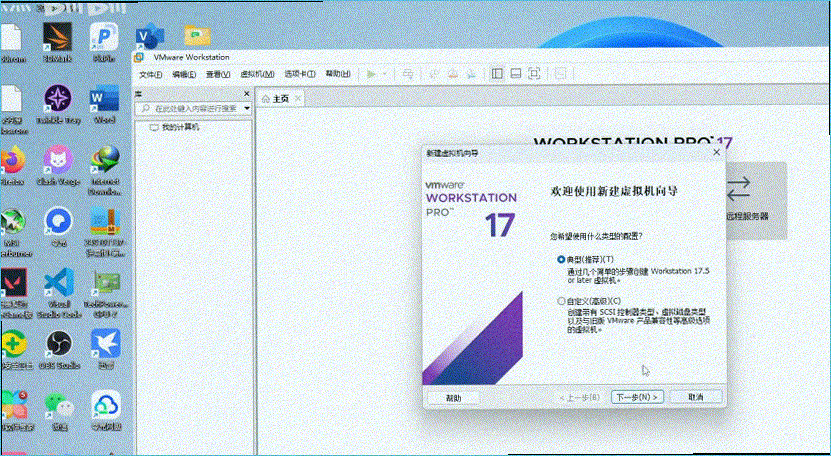Open the Internet Download Manager desktop icon

coord(105,171)
